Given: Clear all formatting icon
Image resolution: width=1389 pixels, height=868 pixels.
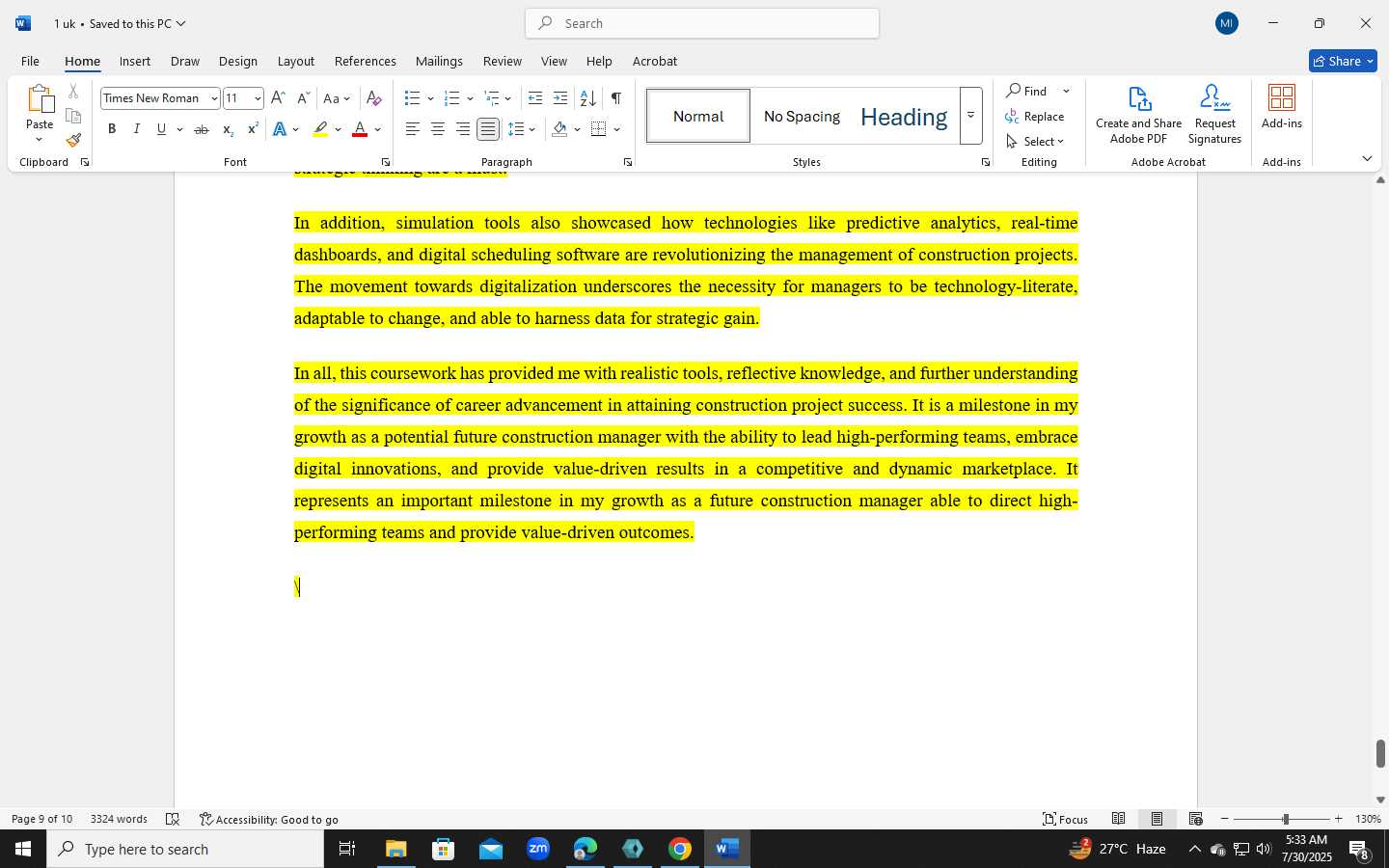Looking at the screenshot, I should point(374,97).
